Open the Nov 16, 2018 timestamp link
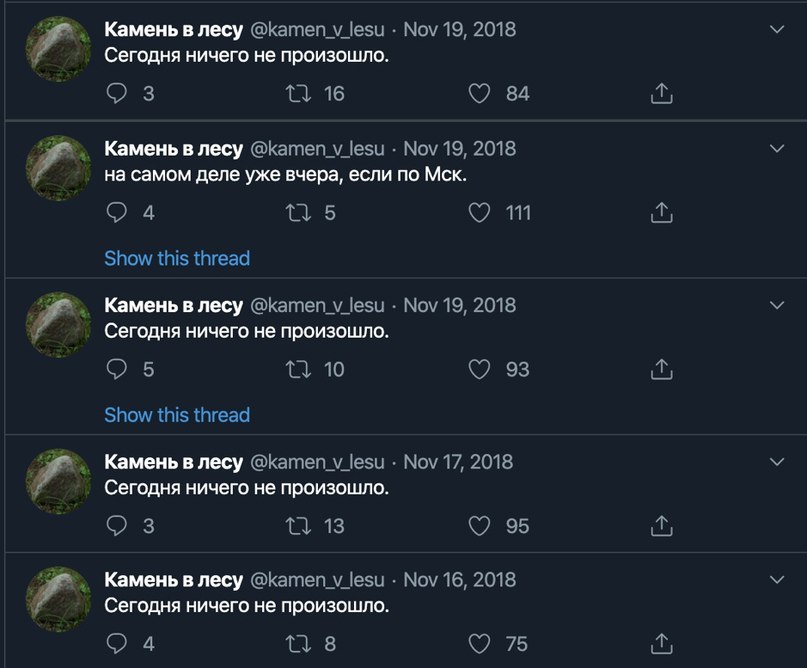Image resolution: width=807 pixels, height=668 pixels. point(460,580)
